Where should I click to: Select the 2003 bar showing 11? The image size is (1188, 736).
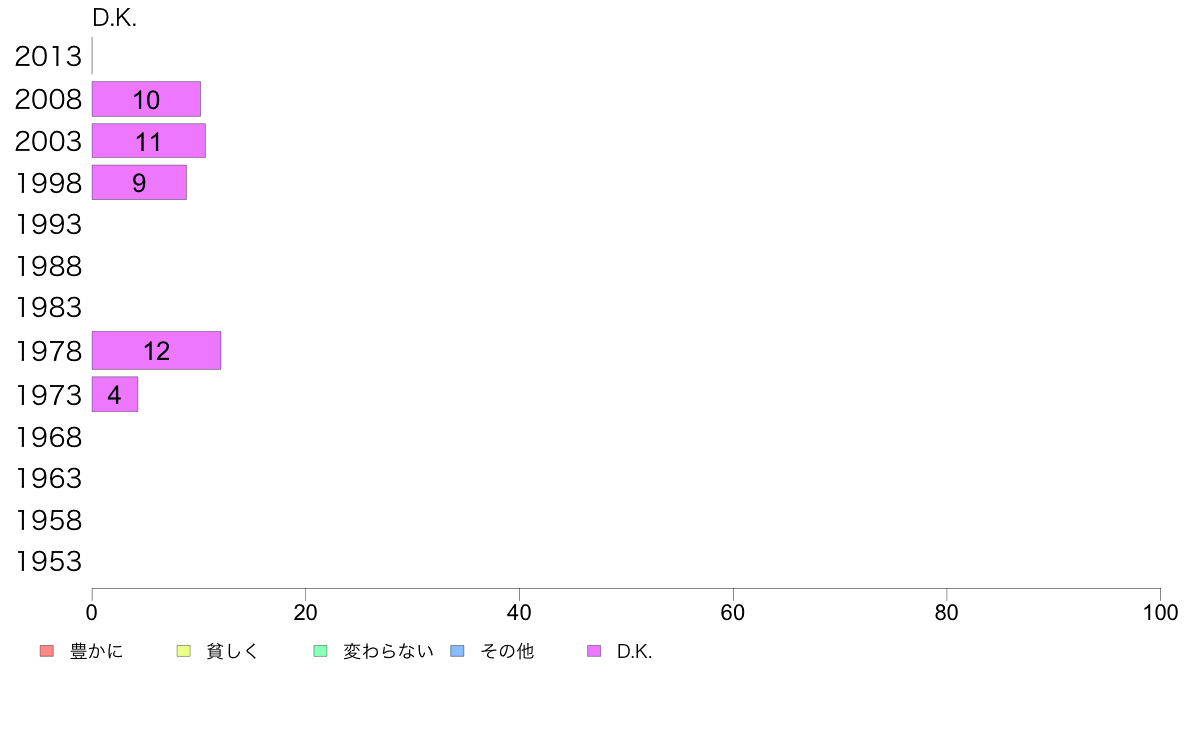(148, 141)
